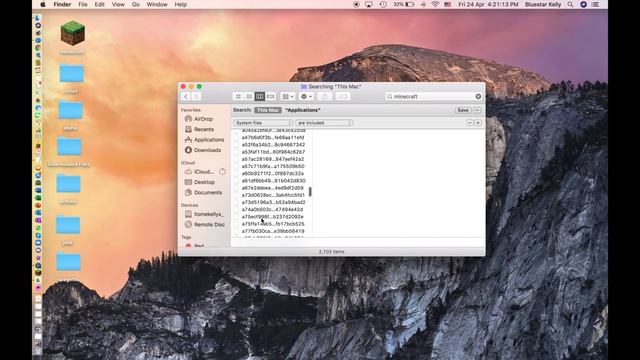This screenshot has width=640, height=360.
Task: Open the Help menu
Action: 181,4
